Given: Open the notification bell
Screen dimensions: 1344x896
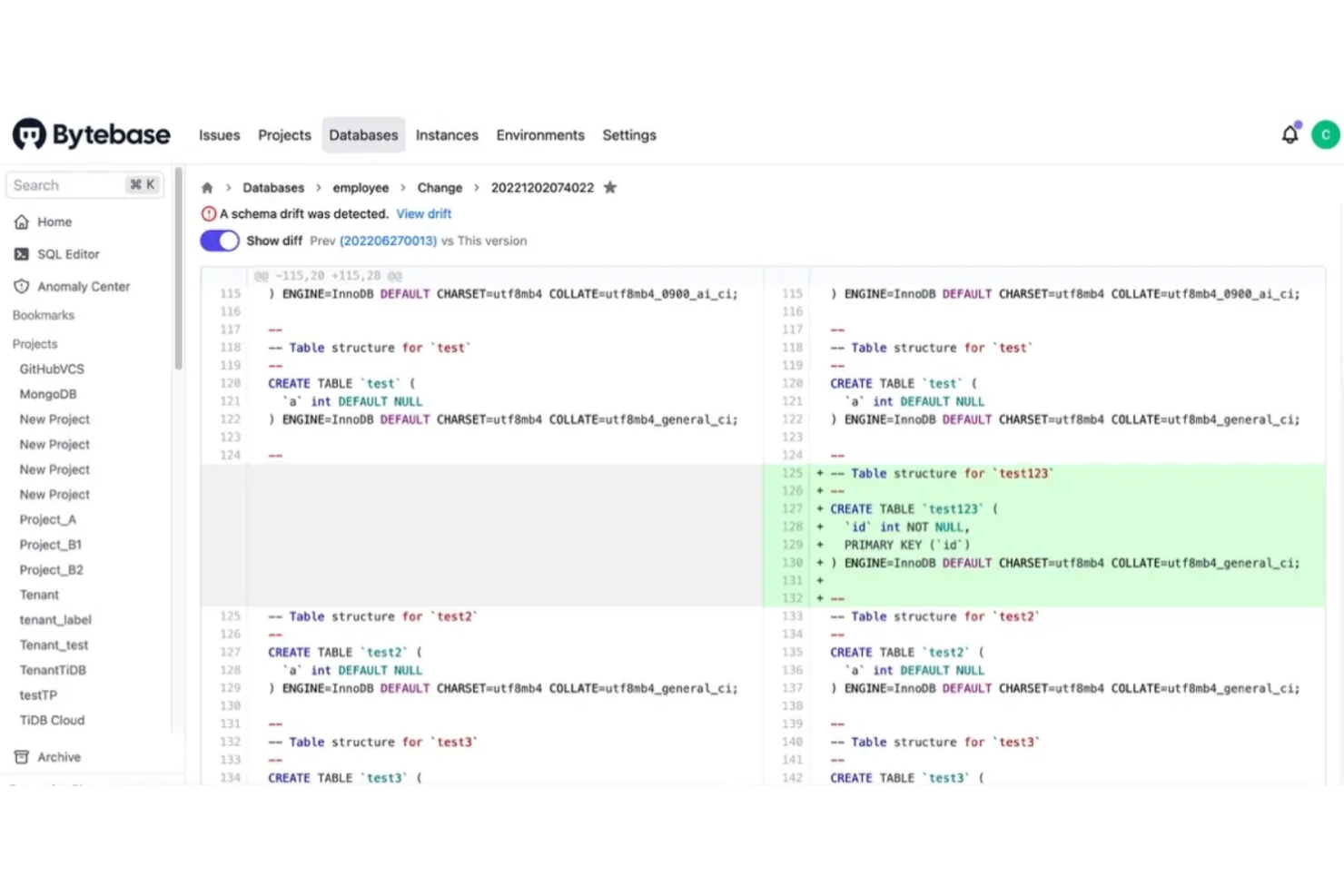Looking at the screenshot, I should pyautogui.click(x=1290, y=133).
